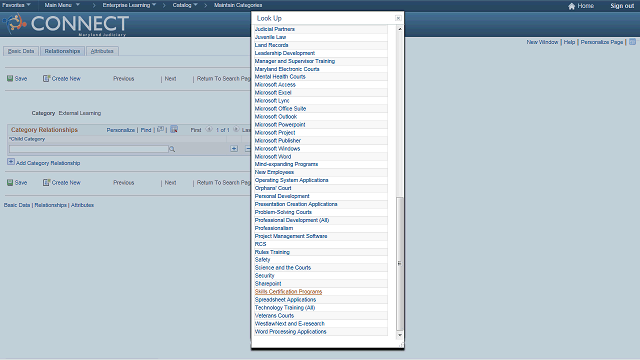Select Juvenile Law from lookup

(x=270, y=37)
